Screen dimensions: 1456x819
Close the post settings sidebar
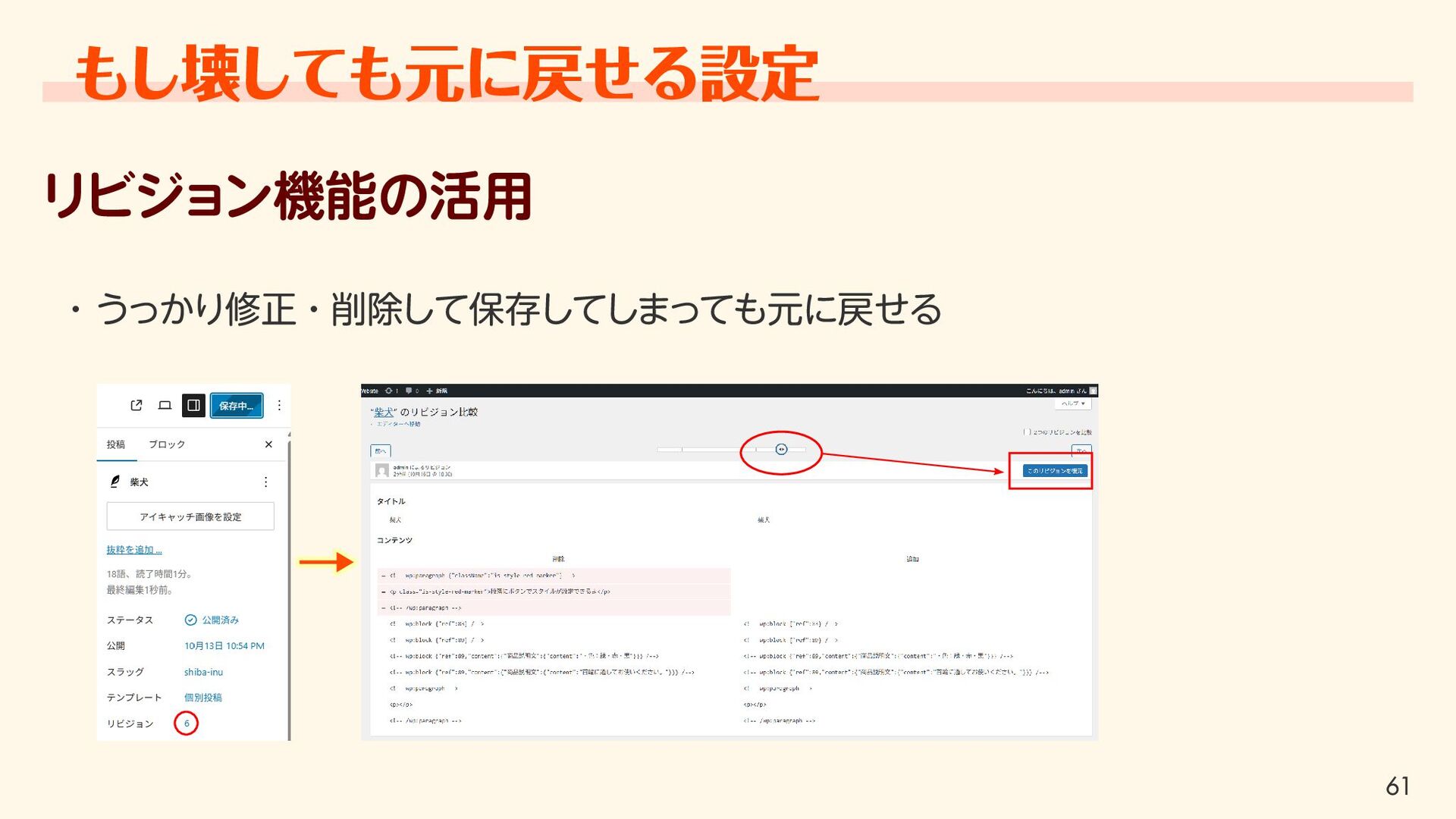pyautogui.click(x=268, y=444)
